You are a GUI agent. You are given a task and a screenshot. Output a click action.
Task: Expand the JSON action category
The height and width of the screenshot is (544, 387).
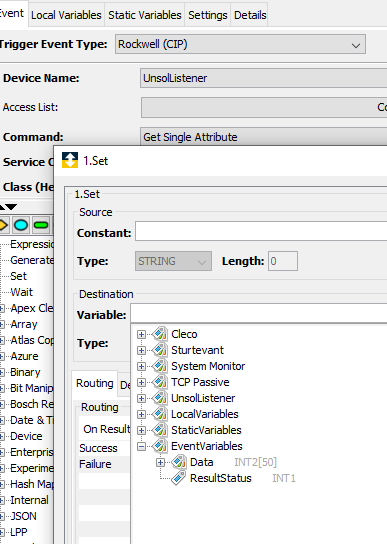pyautogui.click(x=2, y=517)
